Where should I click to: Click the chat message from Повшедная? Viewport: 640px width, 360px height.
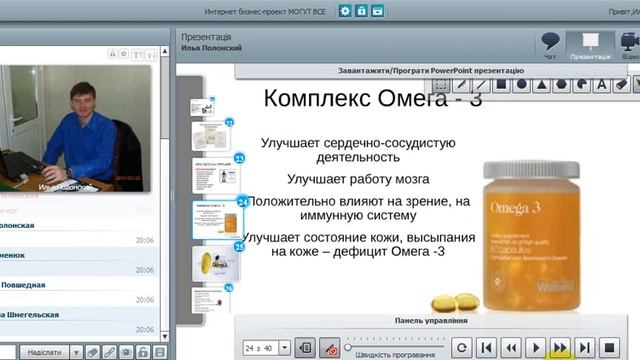(x=80, y=292)
